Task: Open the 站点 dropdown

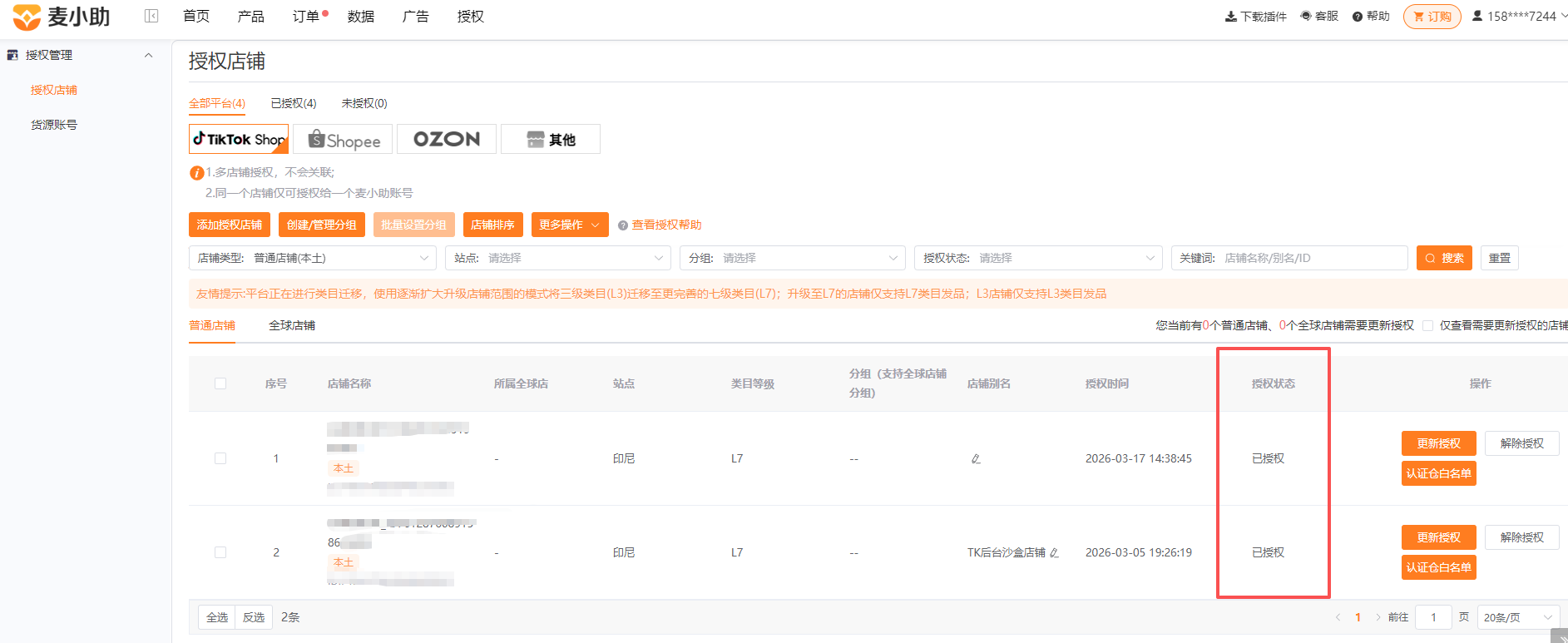Action: pyautogui.click(x=558, y=258)
